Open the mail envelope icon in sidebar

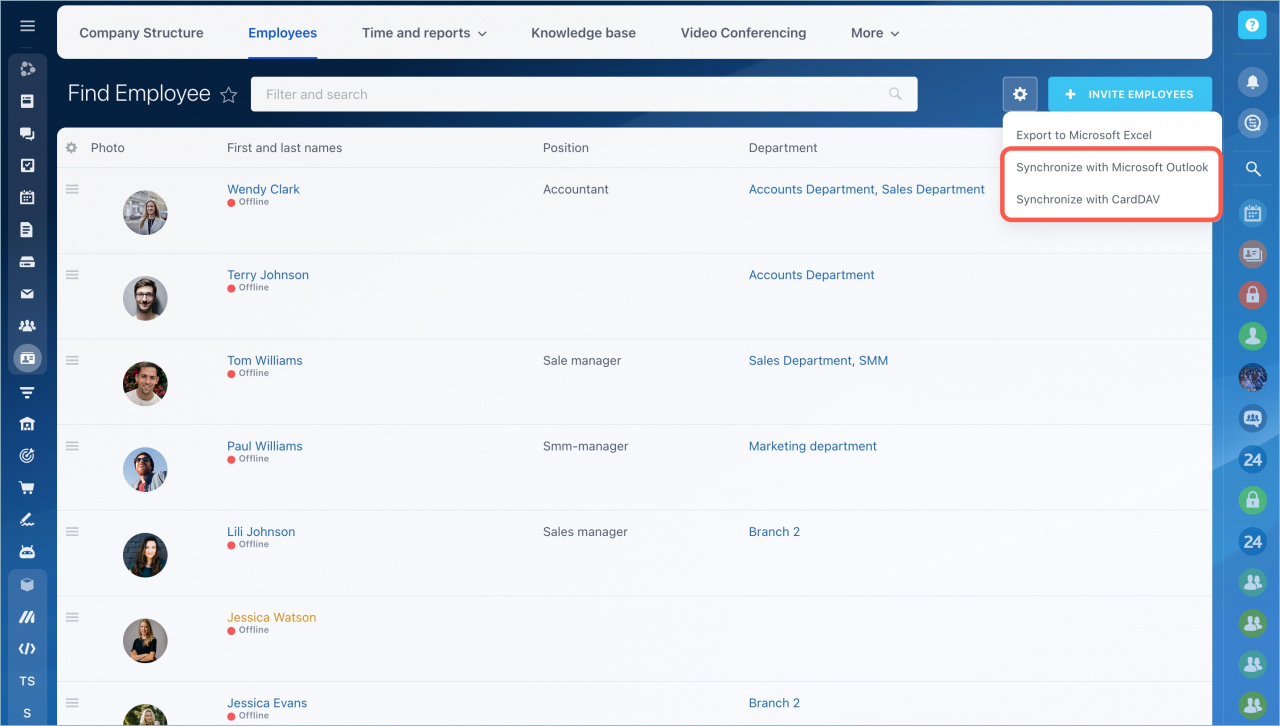tap(27, 294)
